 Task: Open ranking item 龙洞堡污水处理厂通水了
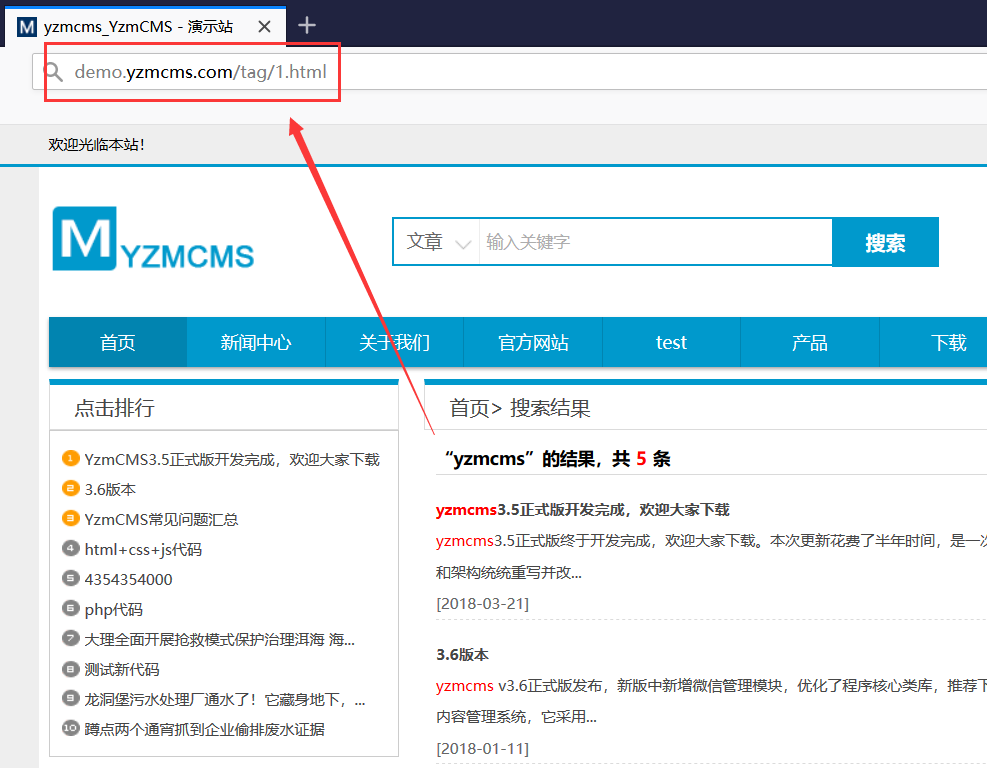pyautogui.click(x=225, y=699)
